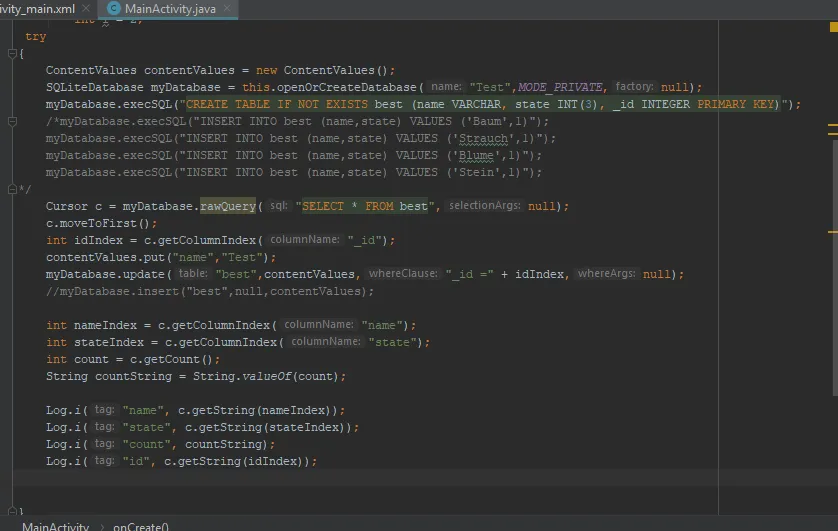This screenshot has height=531, width=838.
Task: Collapse the try block fold marker
Action: 12,52
